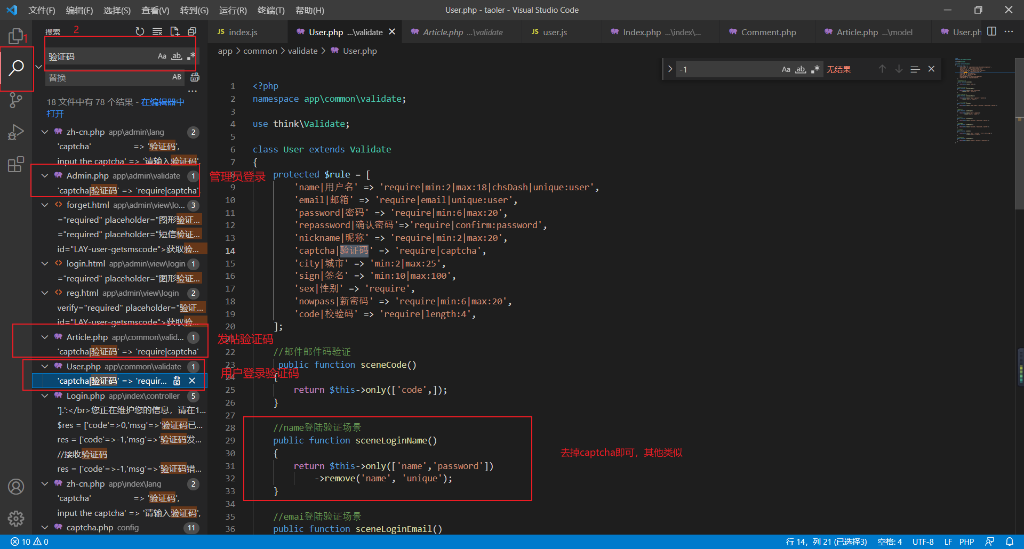Collapse the Article.php search result group
The image size is (1024, 549).
click(45, 338)
